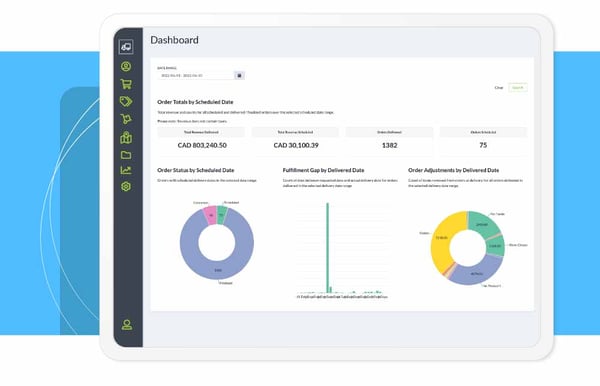
Task: Click the '1382' orders delivered value
Action: 390,145
